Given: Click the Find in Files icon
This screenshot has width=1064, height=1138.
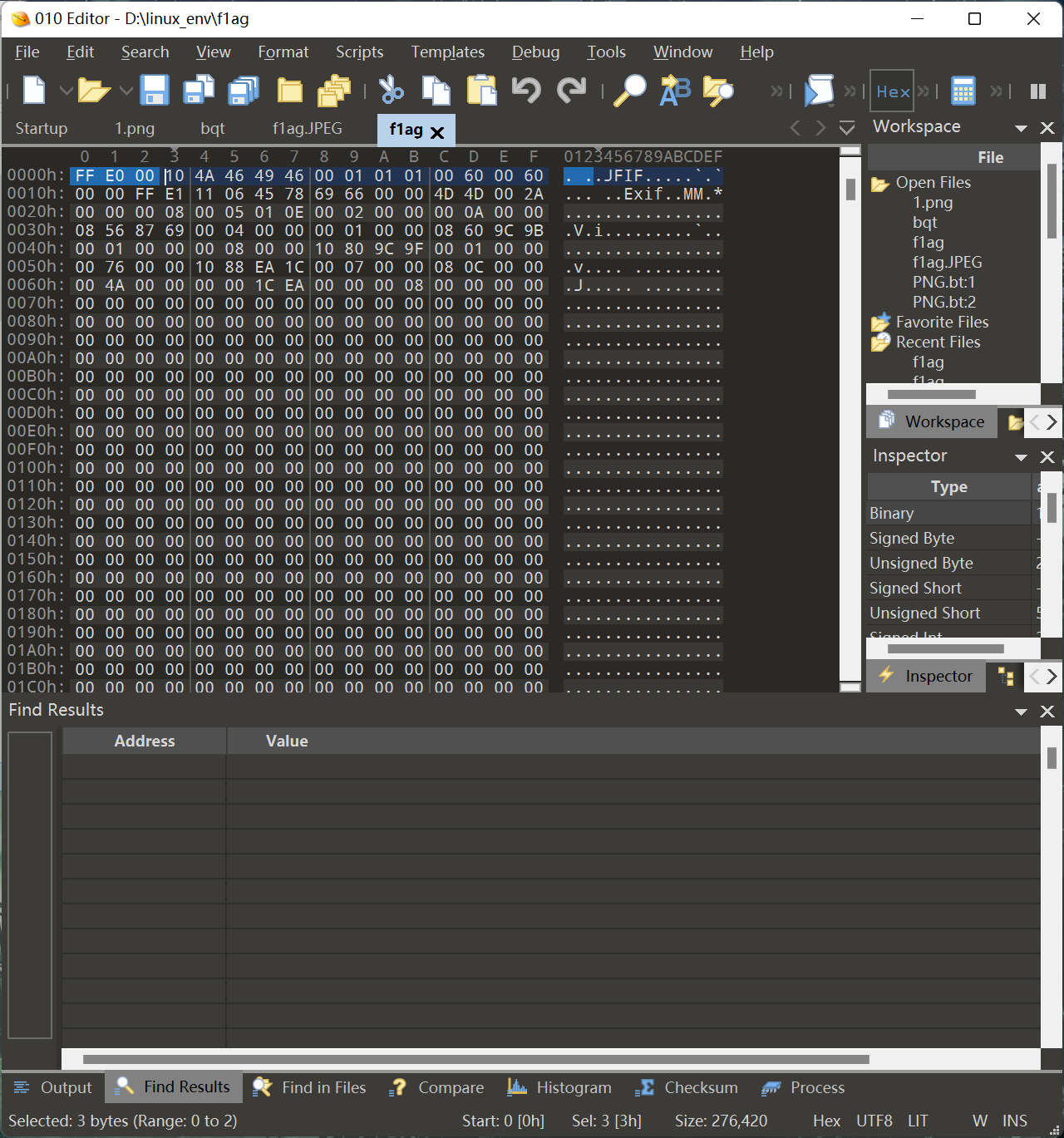Looking at the screenshot, I should tap(718, 90).
